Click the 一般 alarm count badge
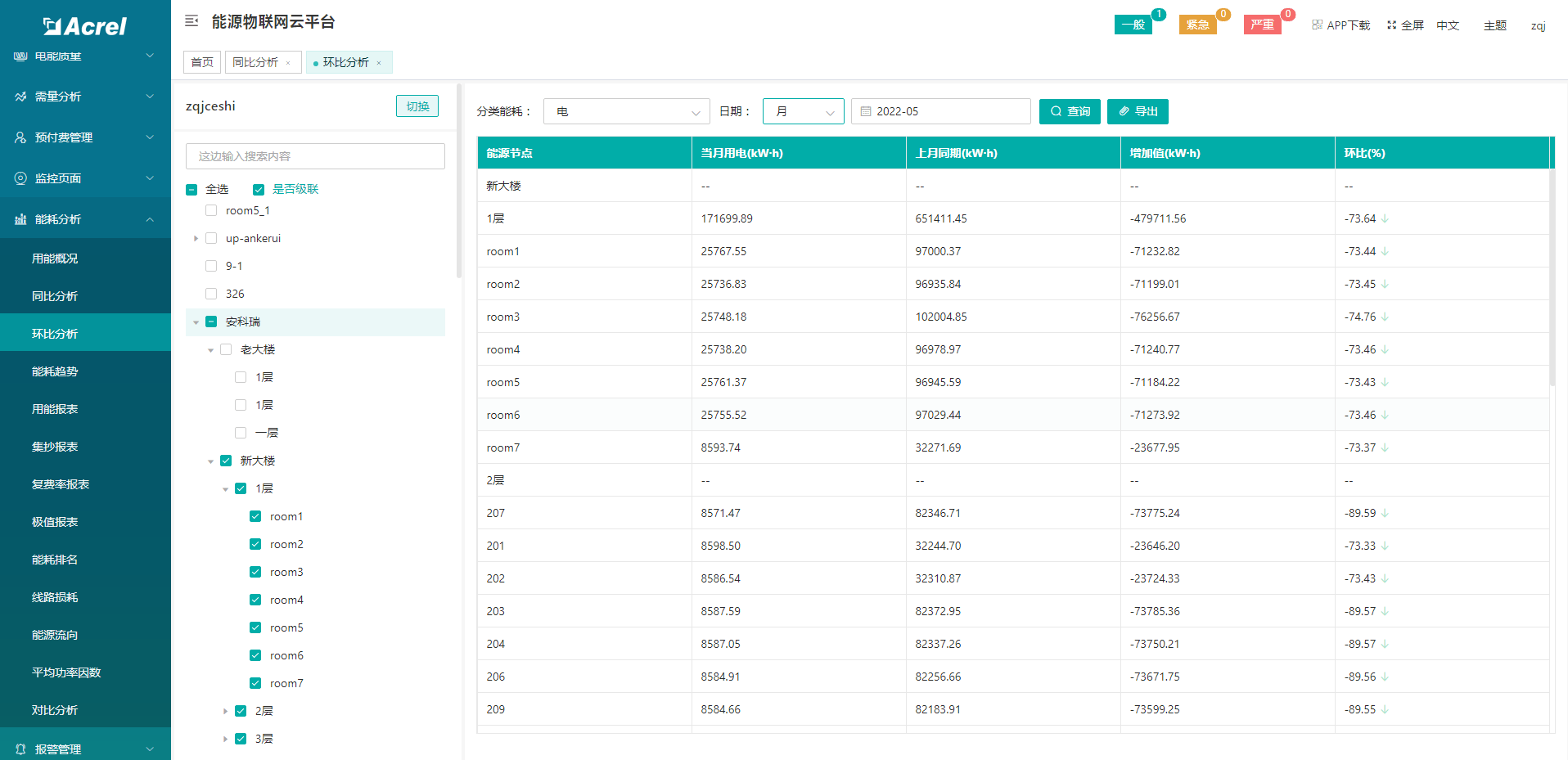1568x760 pixels. tap(1159, 14)
